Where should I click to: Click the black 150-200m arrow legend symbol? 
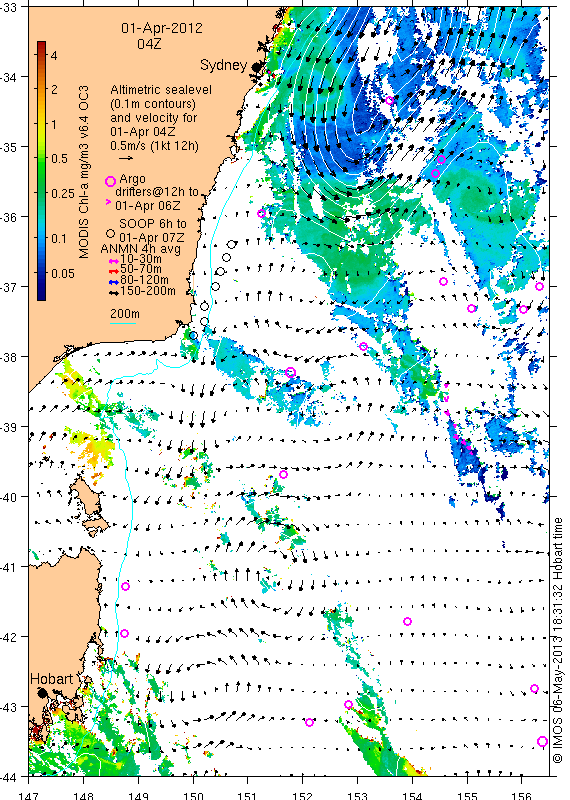[x=115, y=292]
